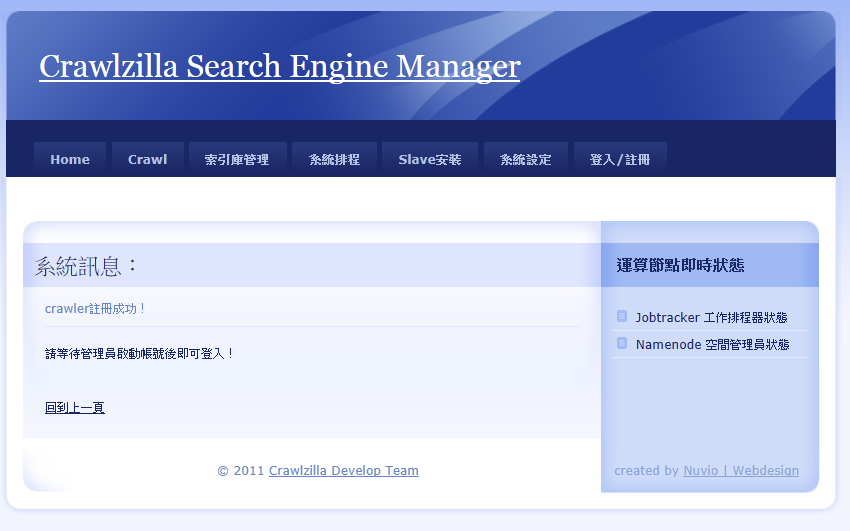The height and width of the screenshot is (531, 850).
Task: Open the Crawl menu tab
Action: click(147, 159)
